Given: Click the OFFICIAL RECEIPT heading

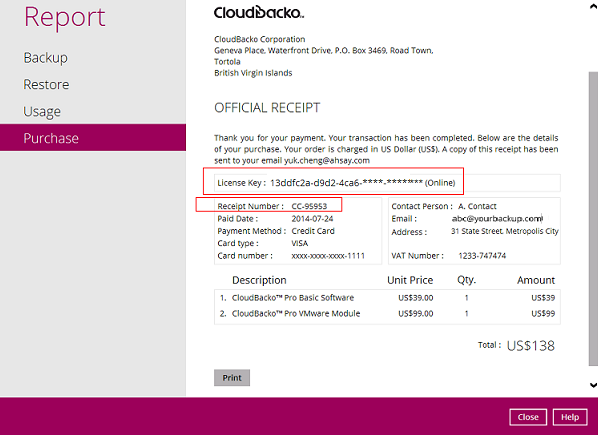Looking at the screenshot, I should (x=267, y=108).
